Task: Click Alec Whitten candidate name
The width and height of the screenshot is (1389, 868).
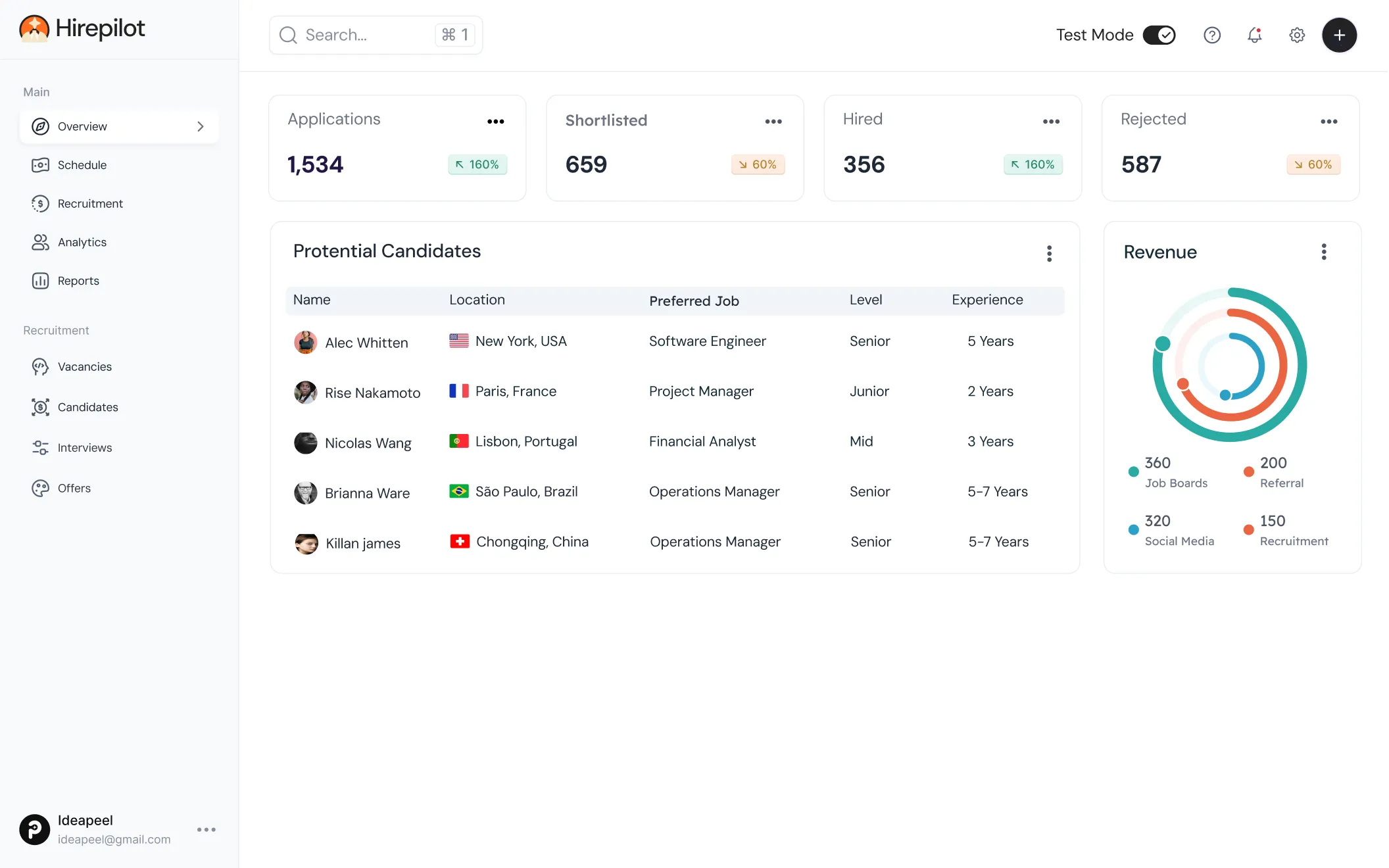Action: point(366,343)
